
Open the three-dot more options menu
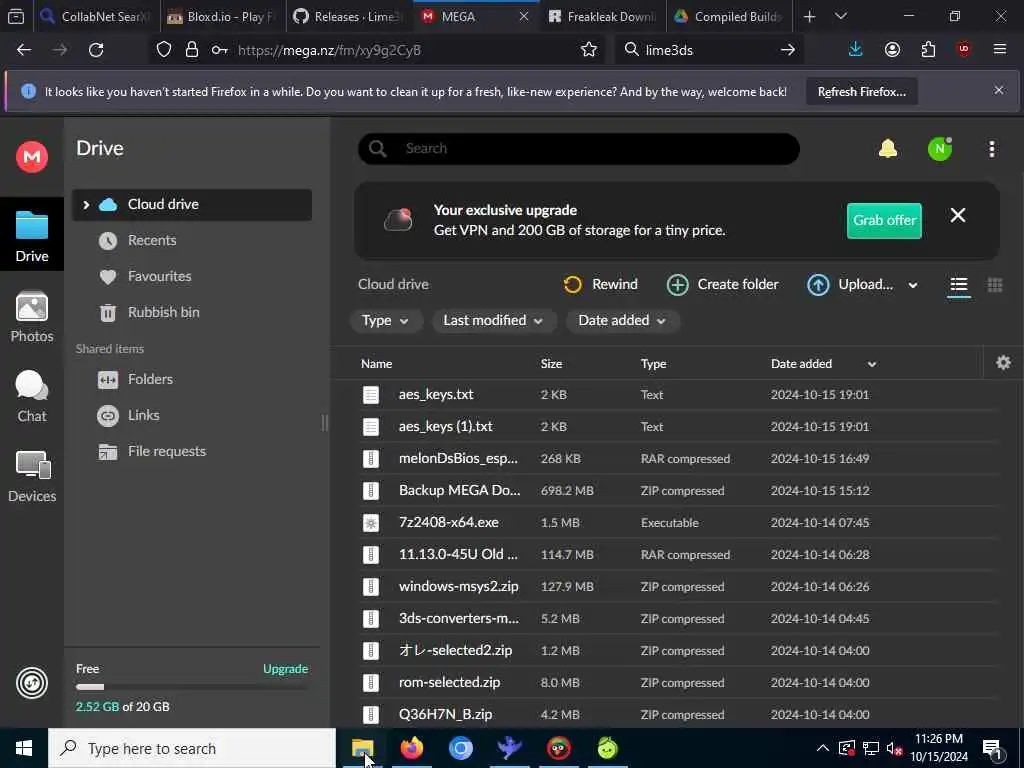point(991,149)
